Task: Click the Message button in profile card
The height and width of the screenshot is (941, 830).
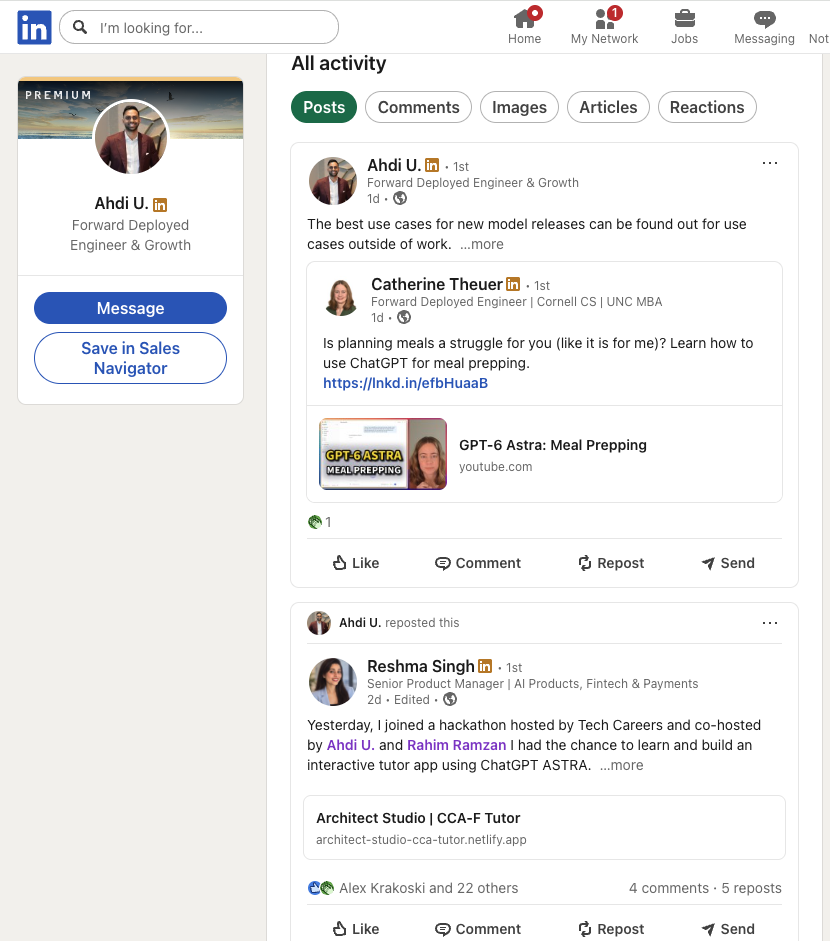Action: (x=130, y=308)
